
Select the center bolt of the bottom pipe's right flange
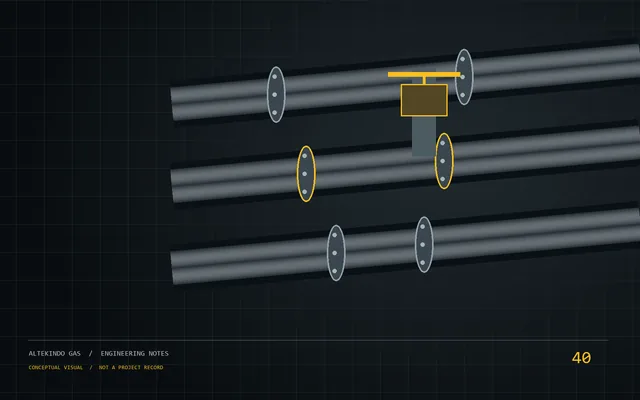point(422,244)
